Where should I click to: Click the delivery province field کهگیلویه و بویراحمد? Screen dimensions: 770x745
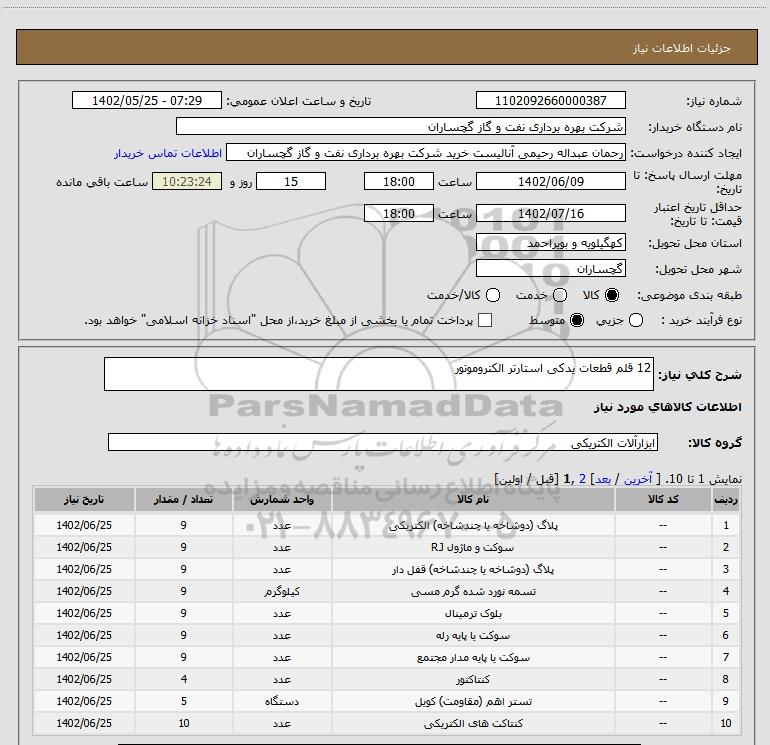pyautogui.click(x=550, y=243)
